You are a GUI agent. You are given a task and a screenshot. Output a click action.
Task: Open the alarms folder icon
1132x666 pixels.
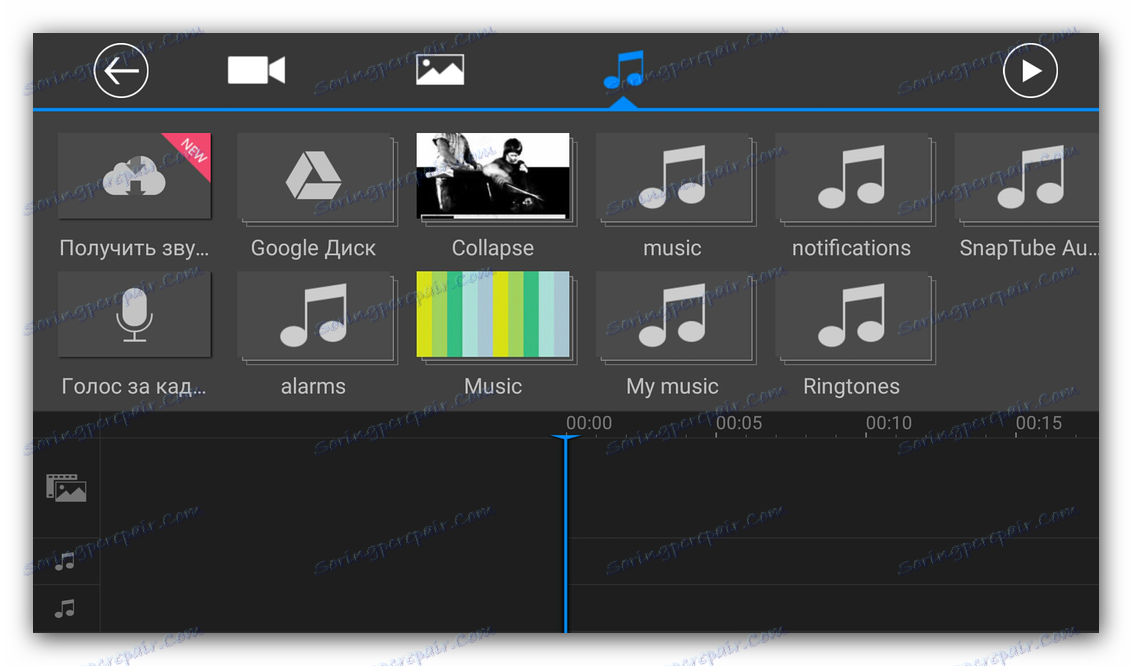[x=313, y=314]
